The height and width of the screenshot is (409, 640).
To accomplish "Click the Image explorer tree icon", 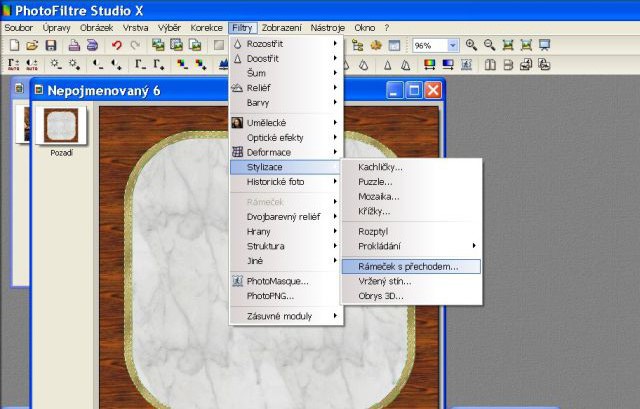I will coord(358,45).
